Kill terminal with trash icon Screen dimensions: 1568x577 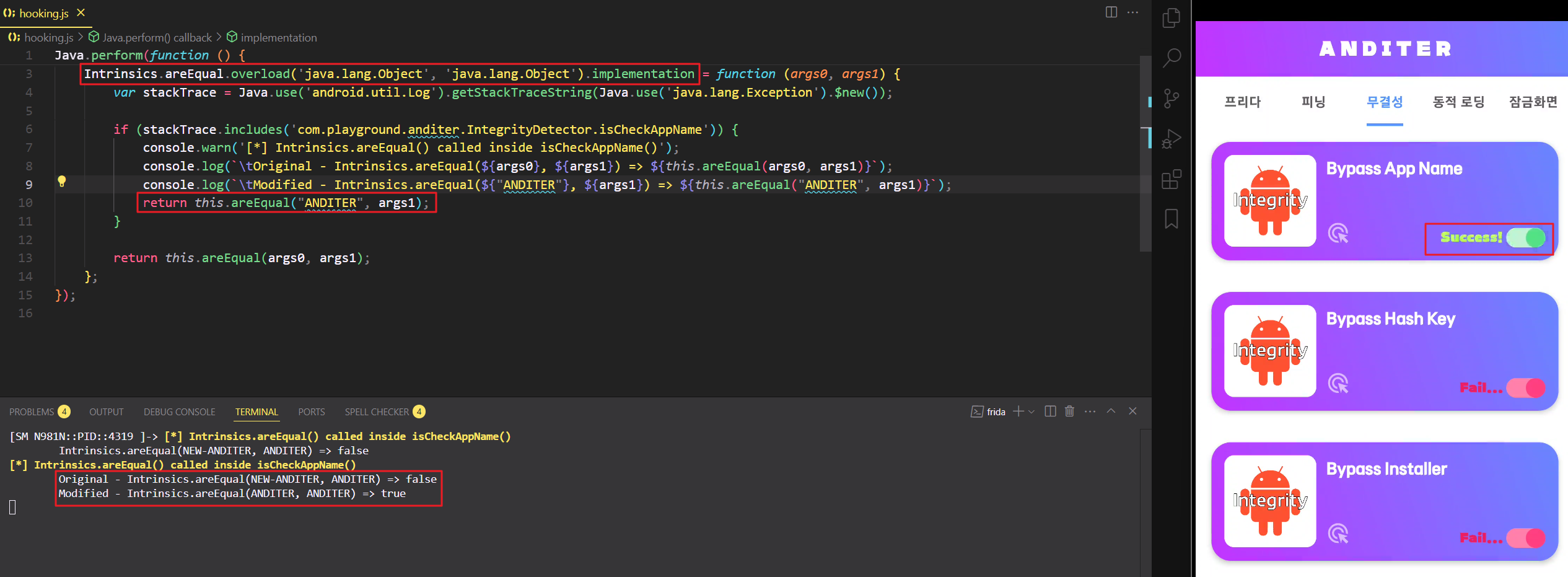[x=1069, y=412]
